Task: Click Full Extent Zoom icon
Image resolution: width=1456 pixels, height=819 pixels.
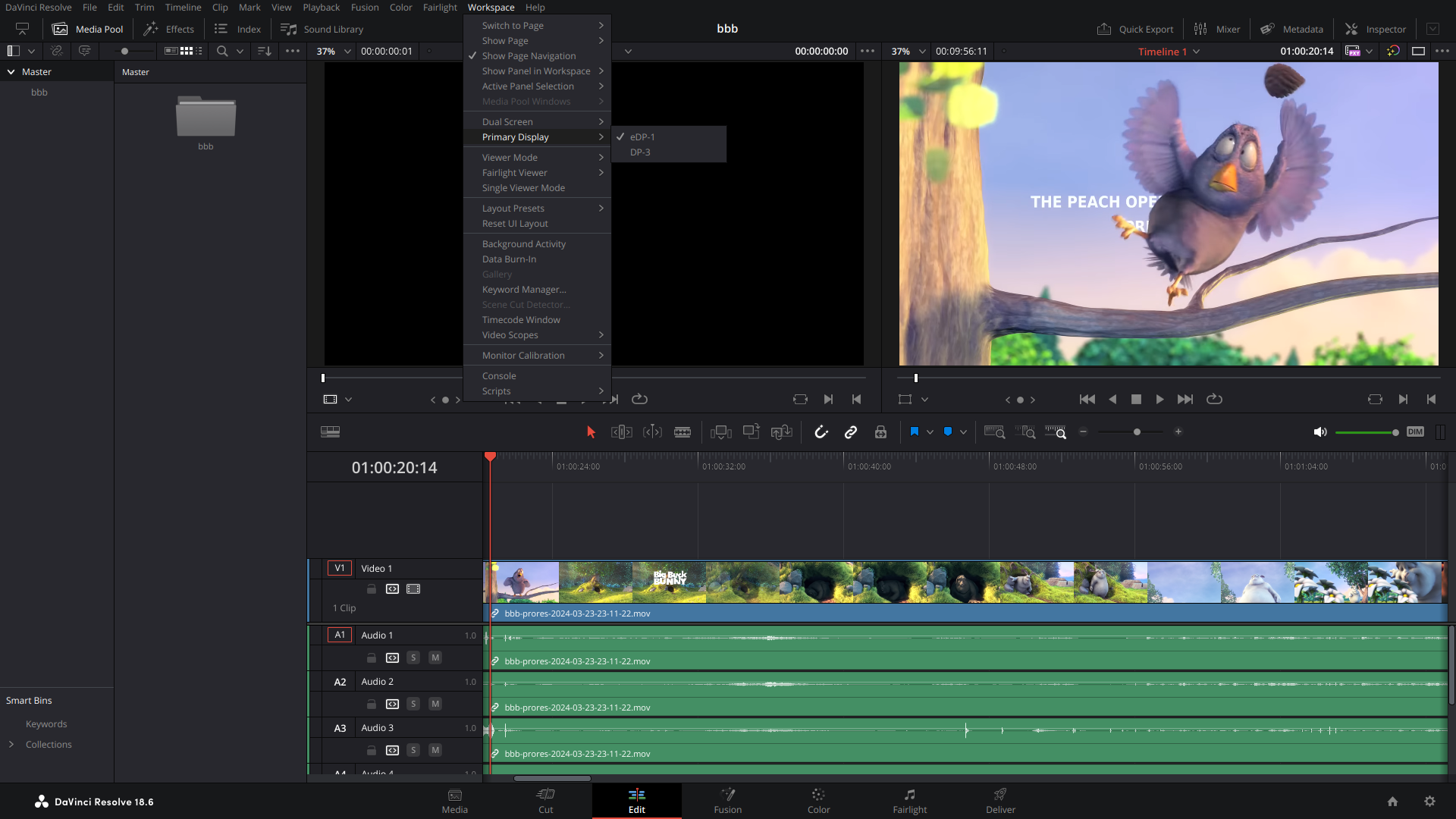Action: [994, 432]
